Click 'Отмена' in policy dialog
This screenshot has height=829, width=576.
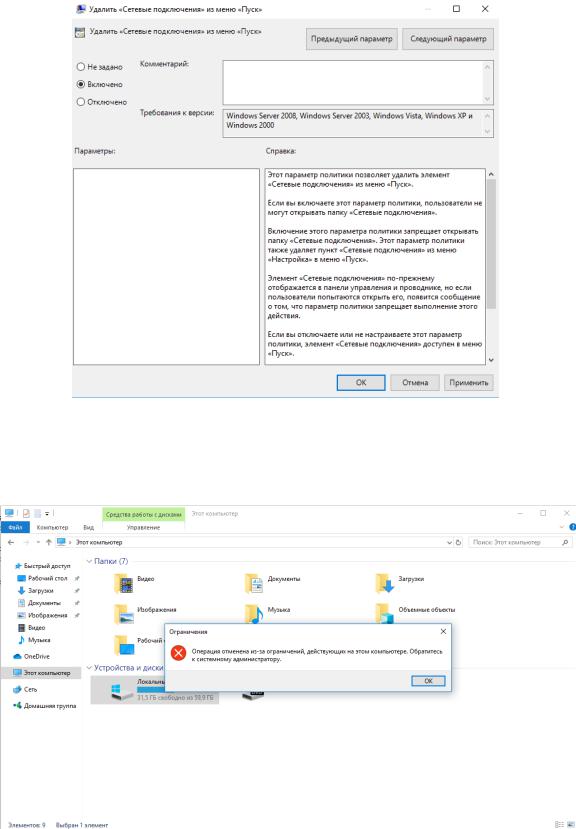coord(415,382)
